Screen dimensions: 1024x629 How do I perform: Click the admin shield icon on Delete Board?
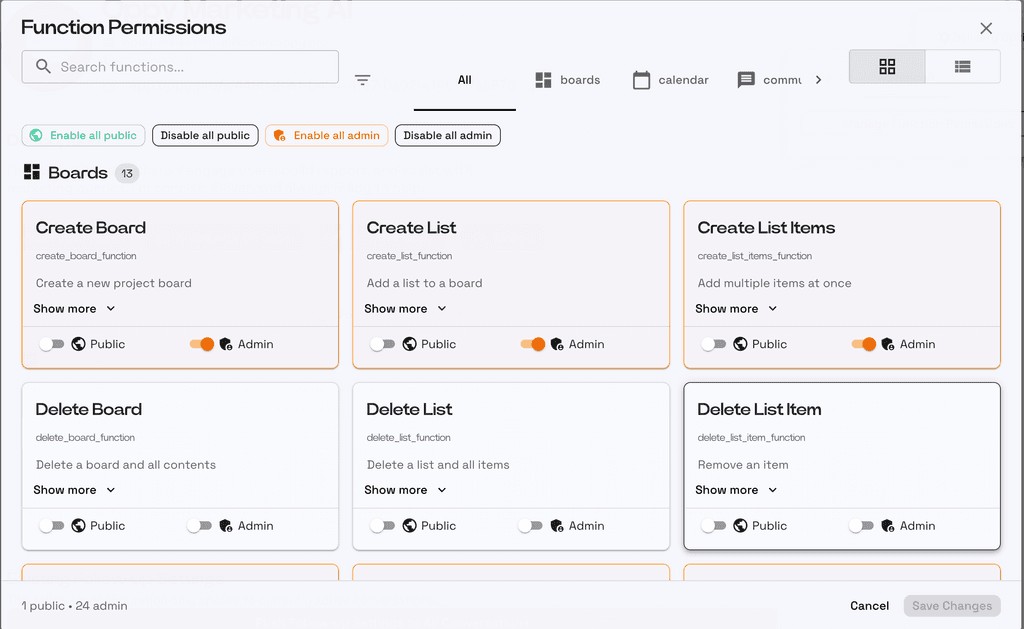pyautogui.click(x=226, y=525)
